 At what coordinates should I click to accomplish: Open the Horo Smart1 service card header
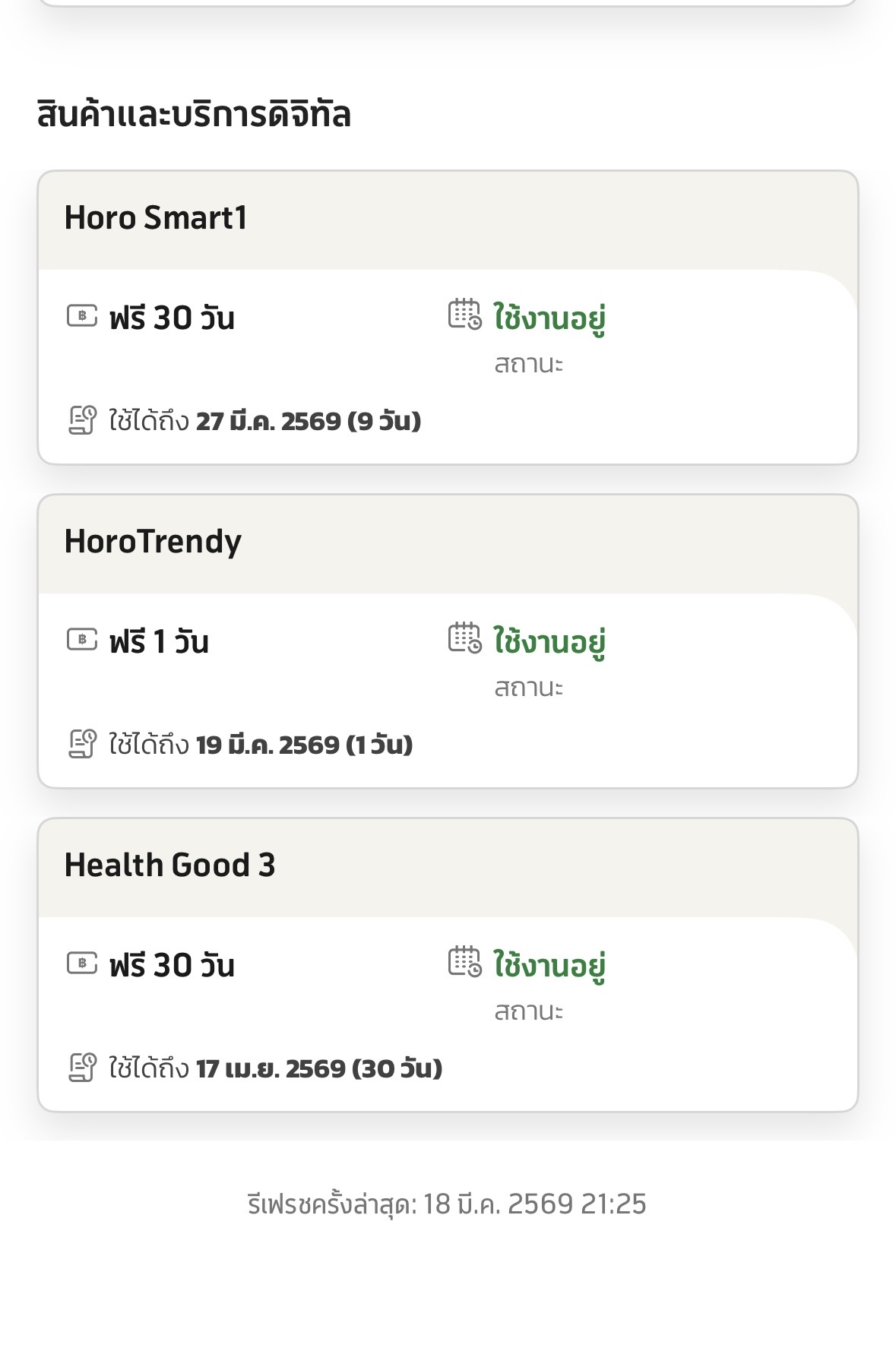(x=156, y=218)
